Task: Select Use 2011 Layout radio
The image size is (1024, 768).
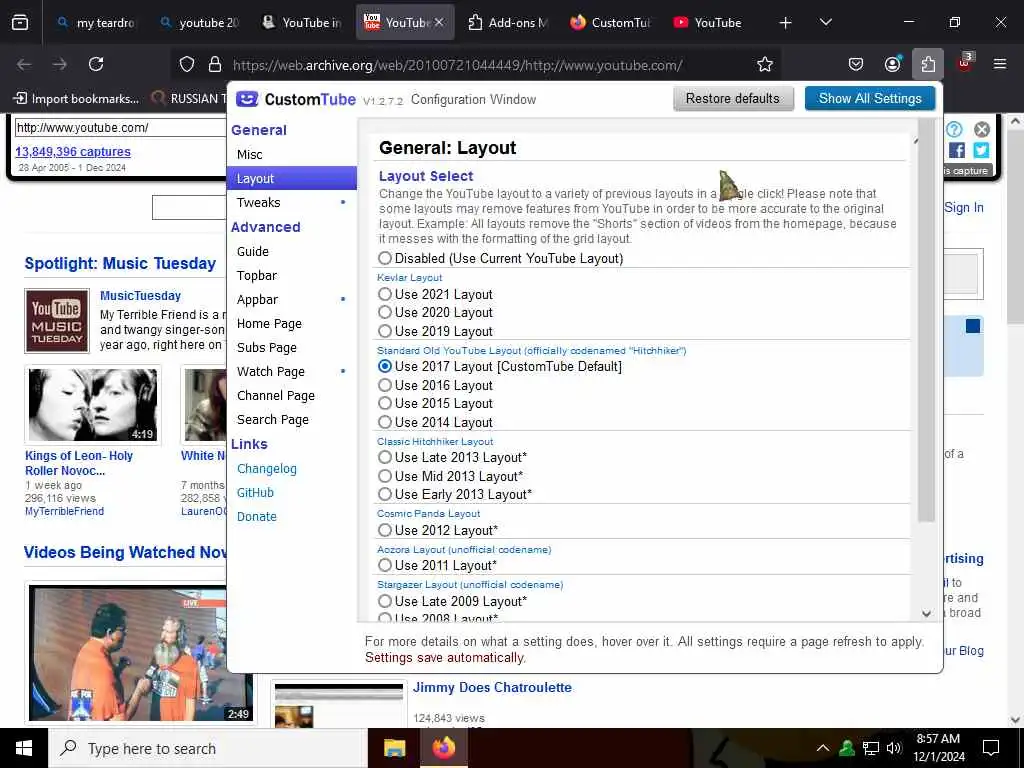Action: tap(385, 566)
